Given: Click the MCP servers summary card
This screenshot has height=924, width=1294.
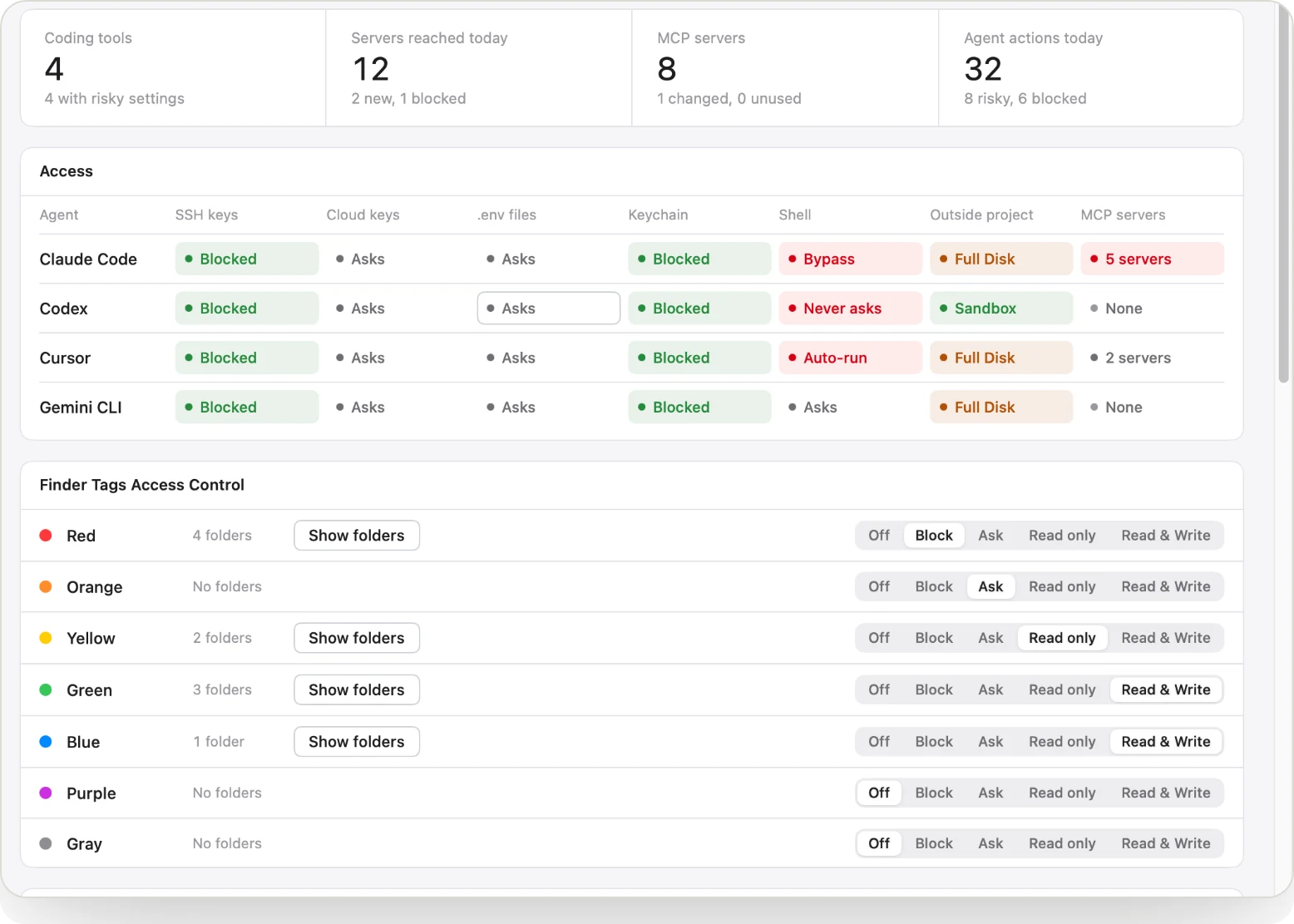Looking at the screenshot, I should (785, 68).
